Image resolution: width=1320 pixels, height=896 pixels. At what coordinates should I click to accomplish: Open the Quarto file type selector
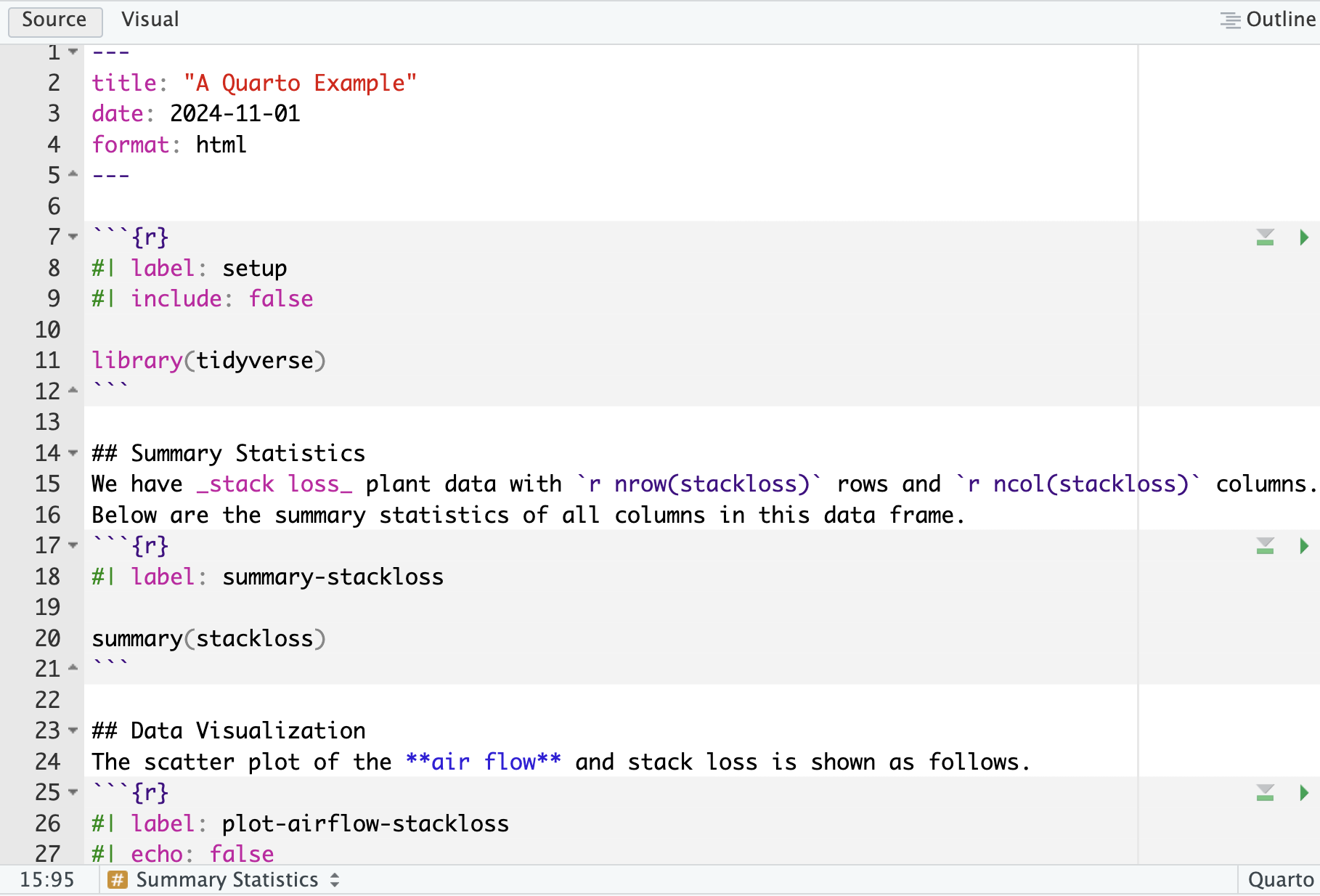click(x=1280, y=880)
